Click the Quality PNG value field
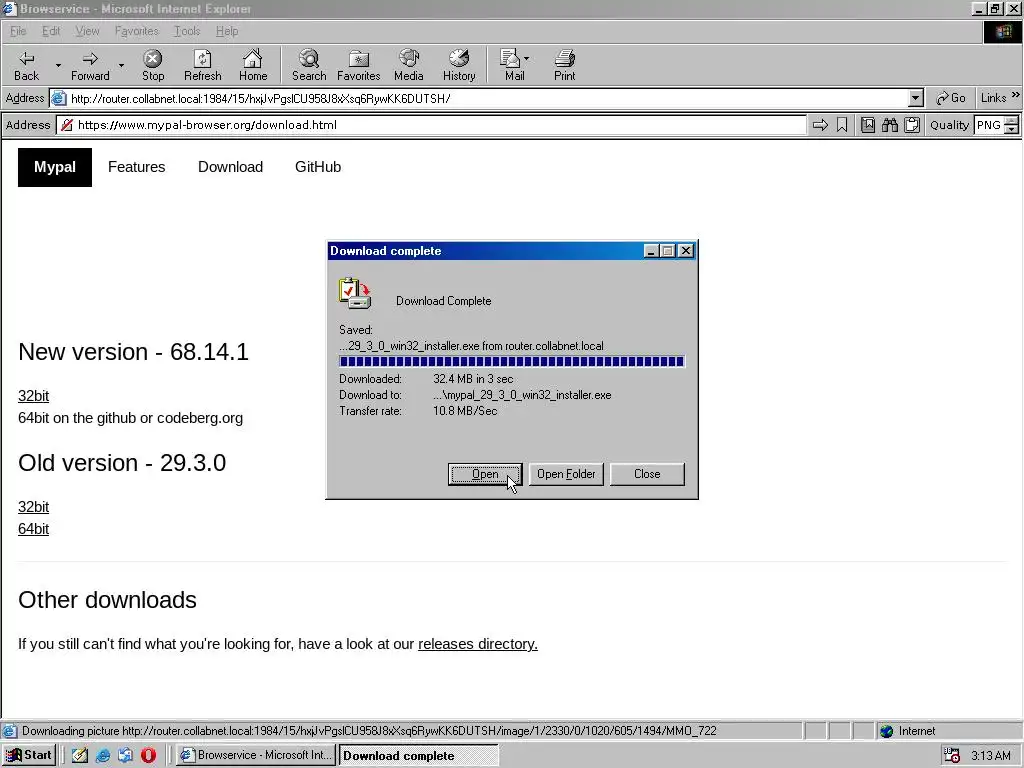This screenshot has width=1024, height=768. coord(989,125)
